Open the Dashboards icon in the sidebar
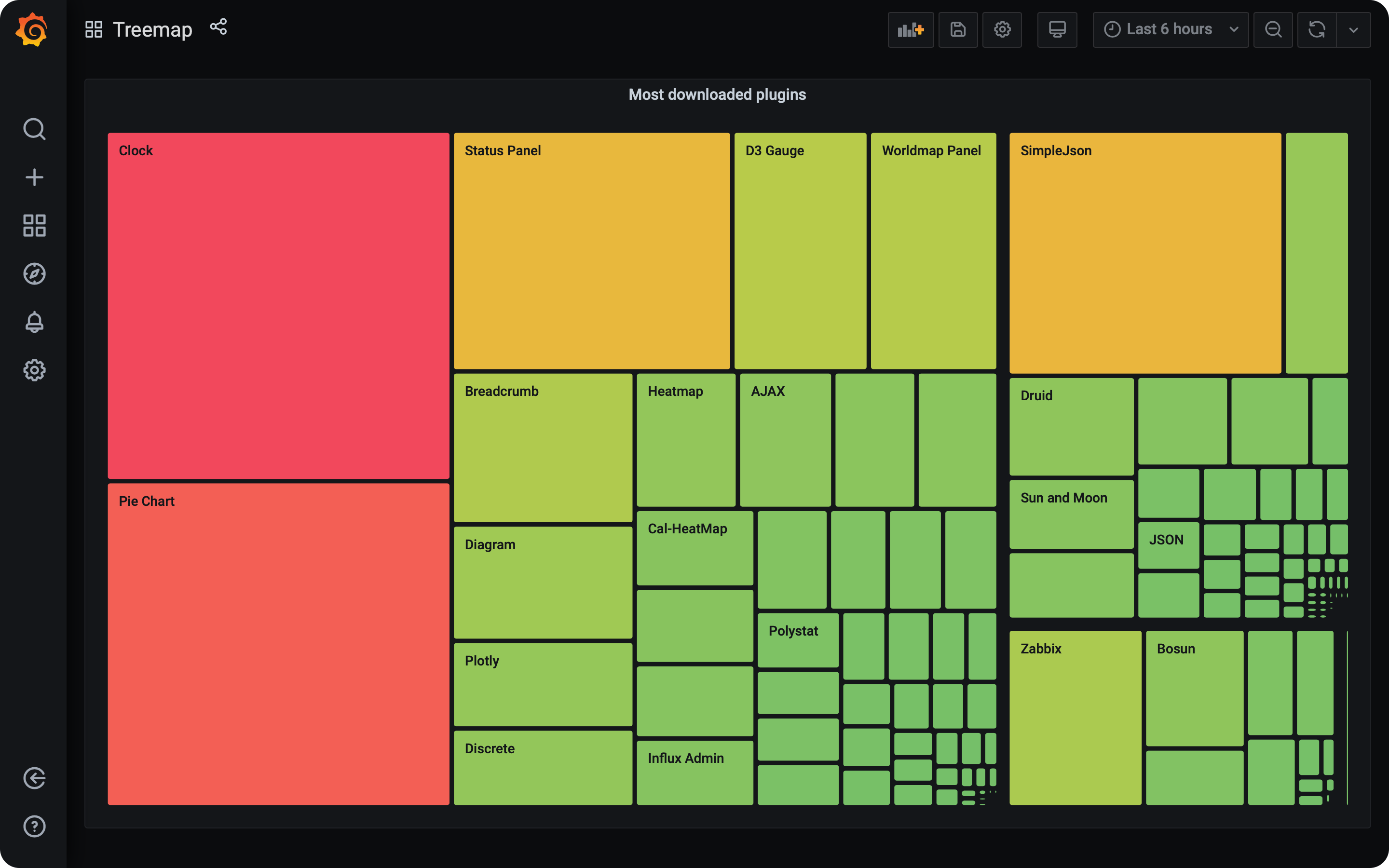 pos(34,226)
